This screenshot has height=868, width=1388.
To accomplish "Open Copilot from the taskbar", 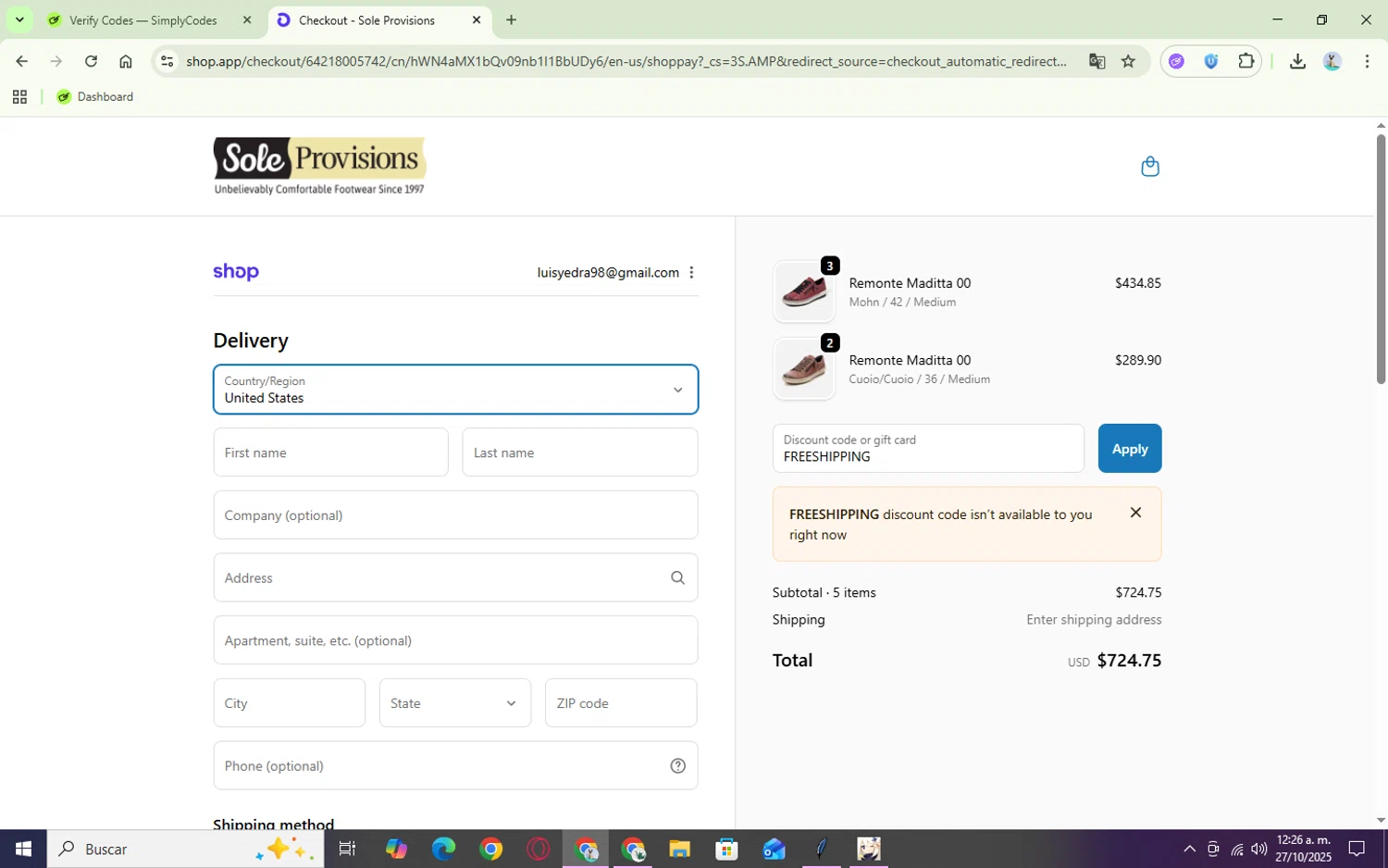I will pos(396,849).
